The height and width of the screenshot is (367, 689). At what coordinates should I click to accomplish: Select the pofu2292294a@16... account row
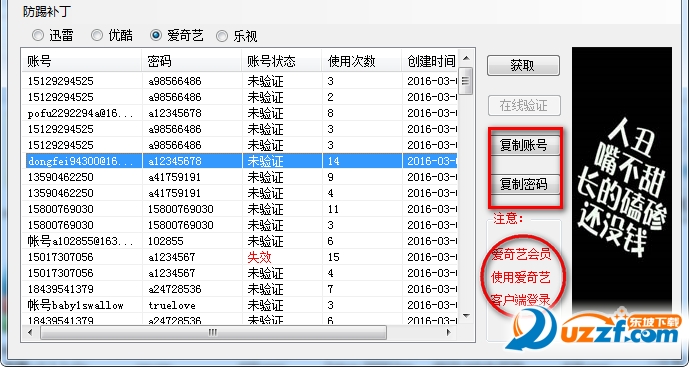[239, 113]
